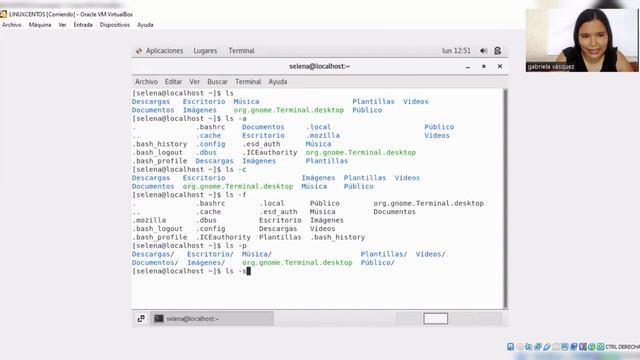Click VirtualBox keyboard capture icon

[601, 347]
